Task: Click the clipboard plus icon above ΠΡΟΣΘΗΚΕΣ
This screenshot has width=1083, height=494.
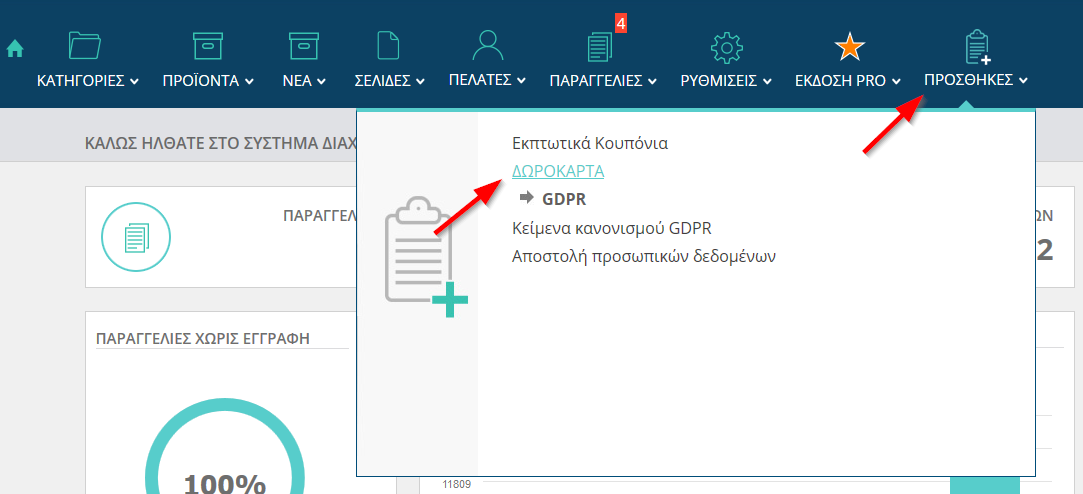Action: pos(976,47)
